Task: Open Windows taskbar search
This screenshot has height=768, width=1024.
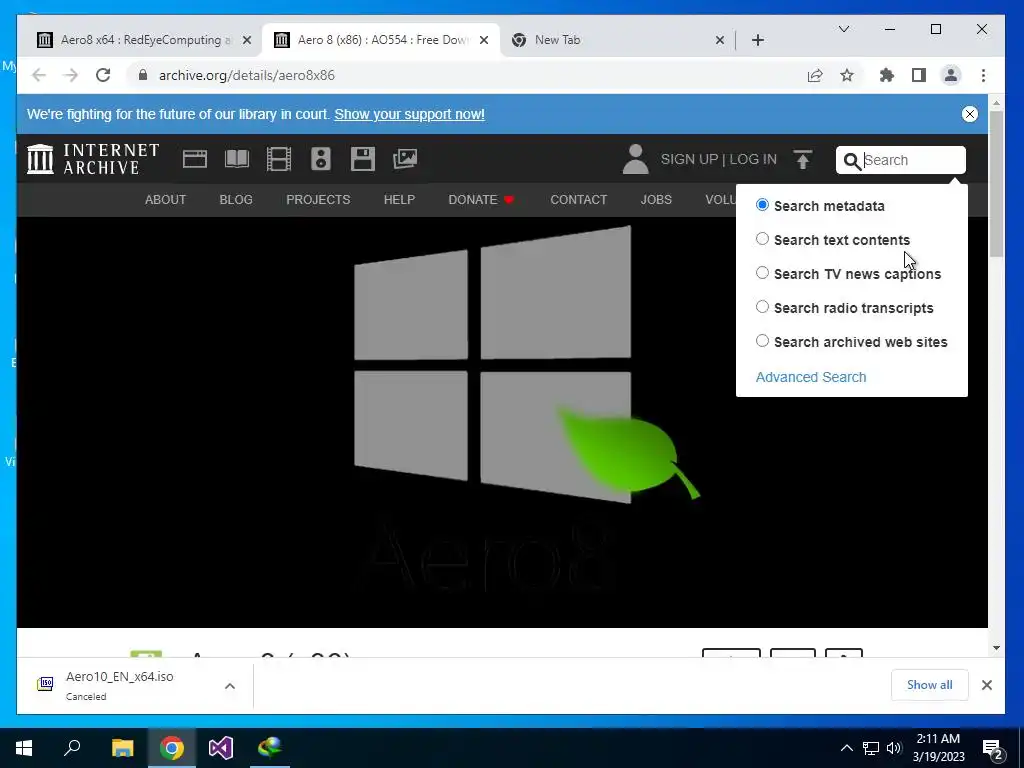Action: point(72,748)
